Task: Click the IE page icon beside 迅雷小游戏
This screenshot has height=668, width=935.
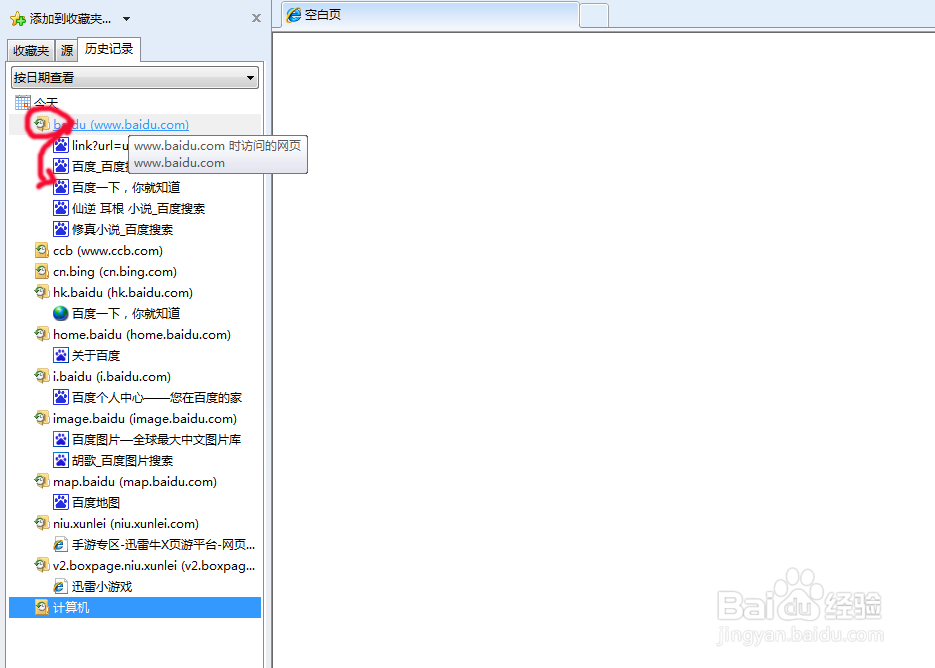Action: pyautogui.click(x=60, y=586)
